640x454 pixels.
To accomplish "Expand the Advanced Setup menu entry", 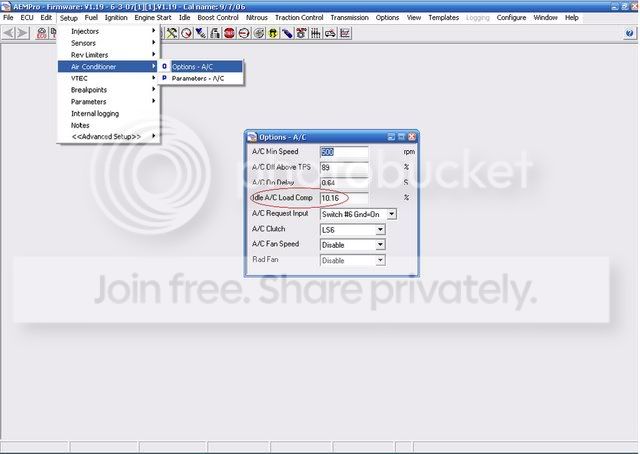I will (106, 136).
